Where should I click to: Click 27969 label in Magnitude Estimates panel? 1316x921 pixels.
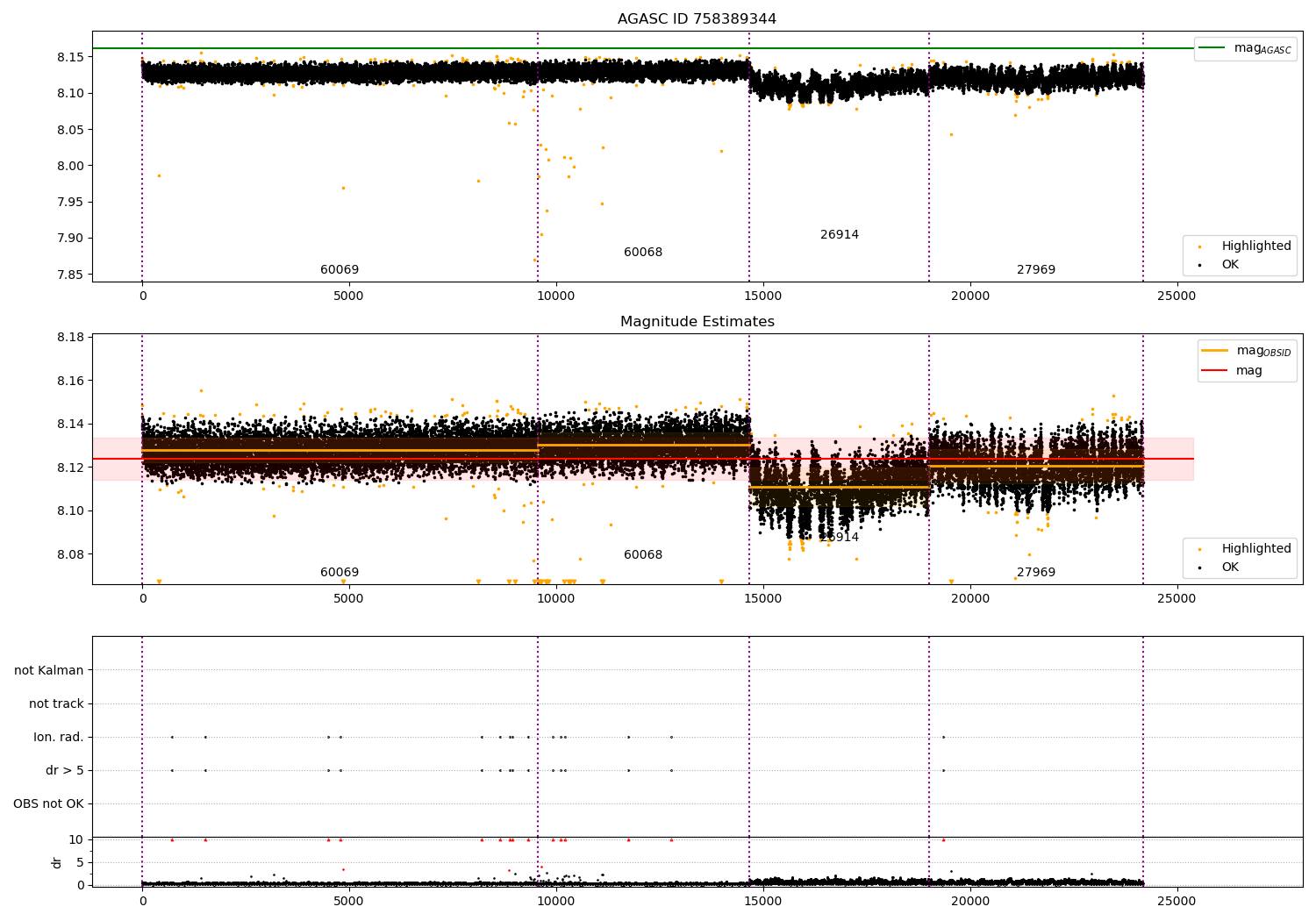coord(1036,572)
